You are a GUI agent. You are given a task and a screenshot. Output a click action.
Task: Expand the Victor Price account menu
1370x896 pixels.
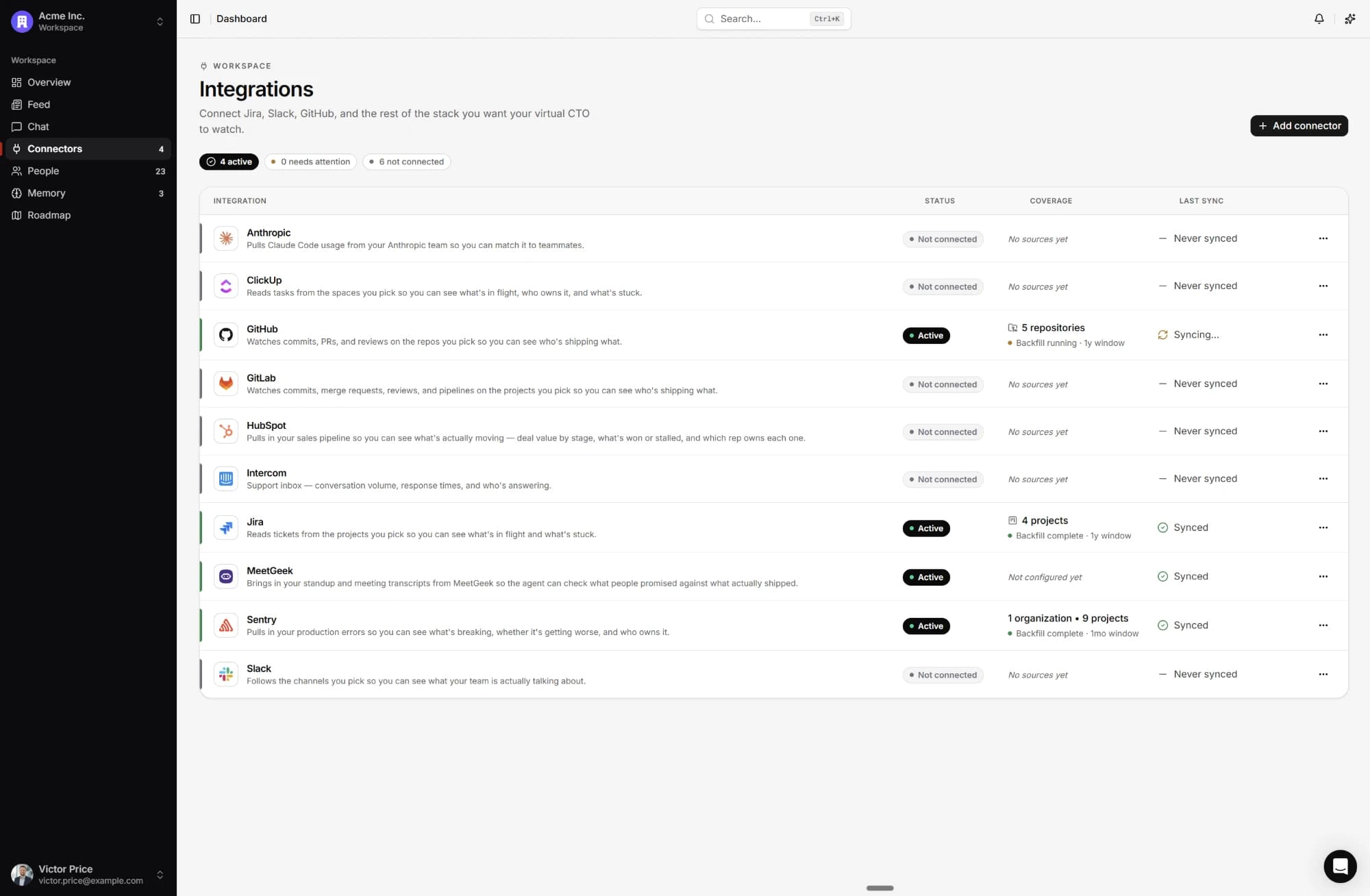160,875
